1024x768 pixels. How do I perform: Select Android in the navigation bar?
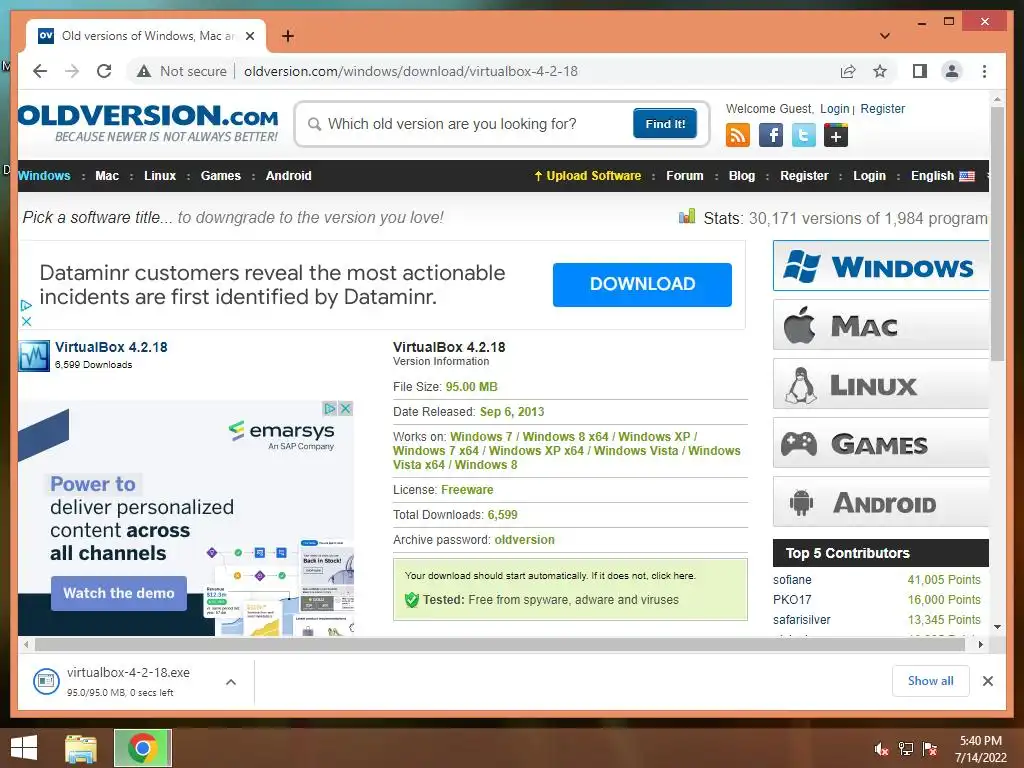[289, 176]
